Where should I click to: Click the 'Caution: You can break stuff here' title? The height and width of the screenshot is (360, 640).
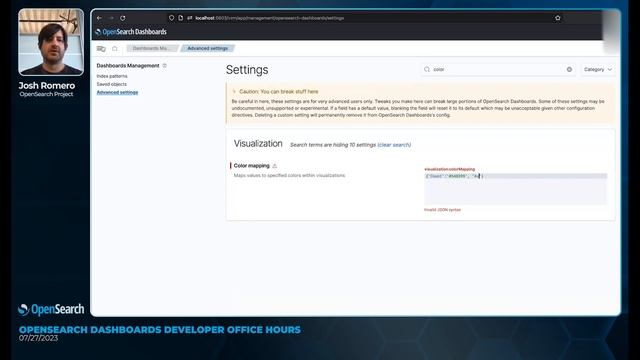click(278, 91)
